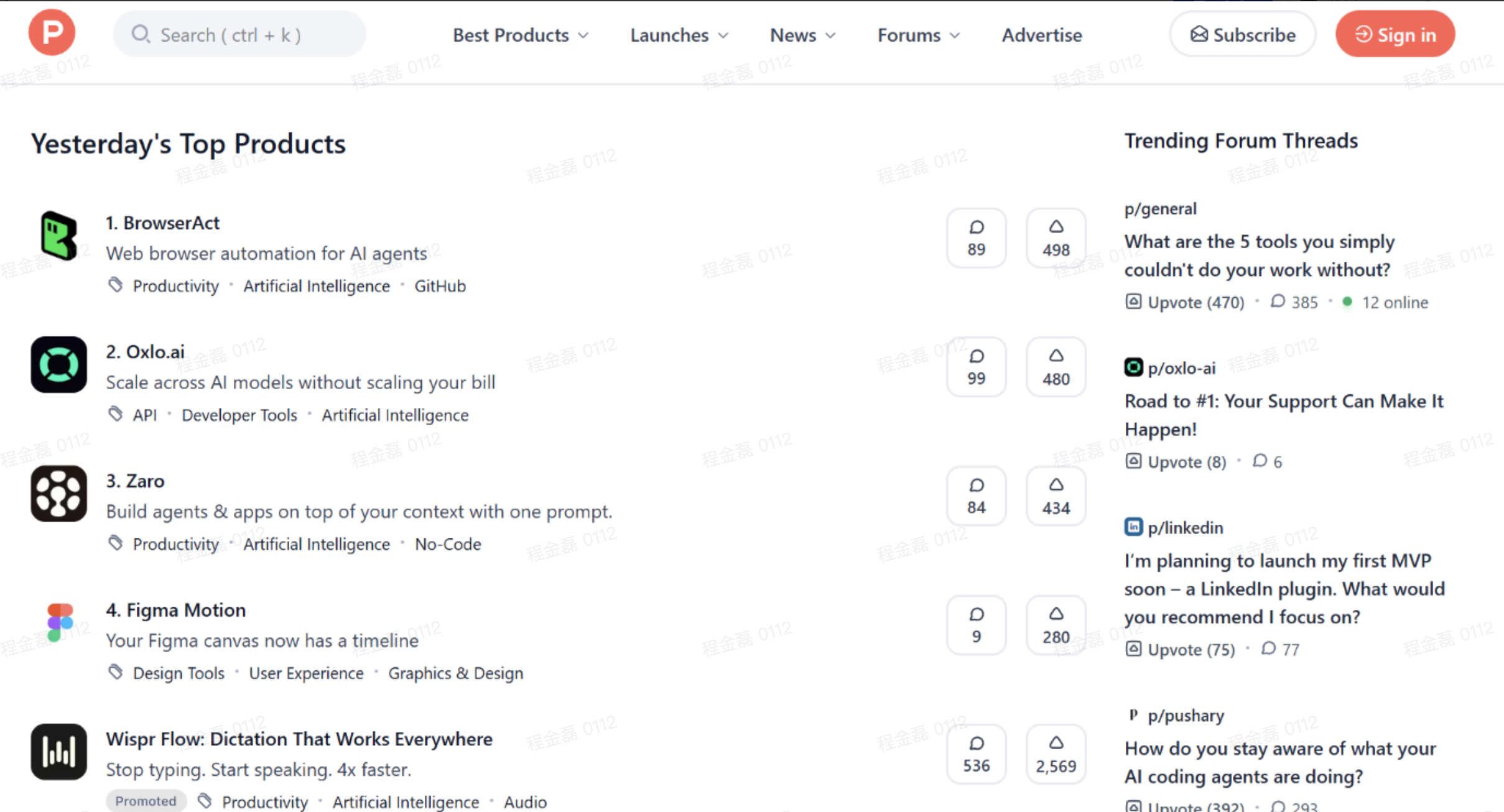
Task: Expand the Best Products menu
Action: coord(521,35)
